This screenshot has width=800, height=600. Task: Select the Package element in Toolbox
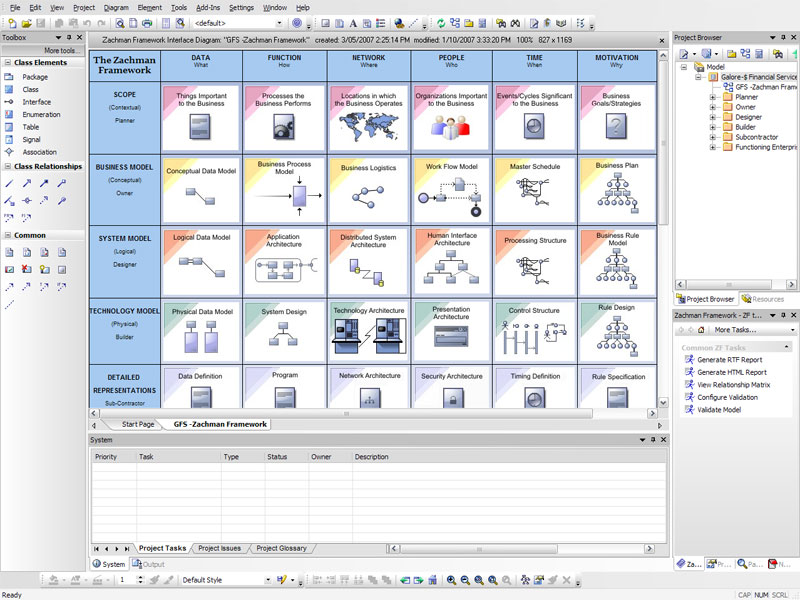[34, 77]
